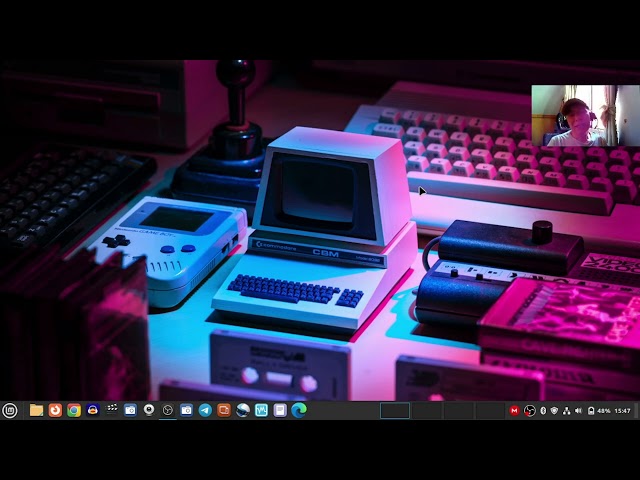
Task: Open the notes document icon in taskbar
Action: pos(280,410)
